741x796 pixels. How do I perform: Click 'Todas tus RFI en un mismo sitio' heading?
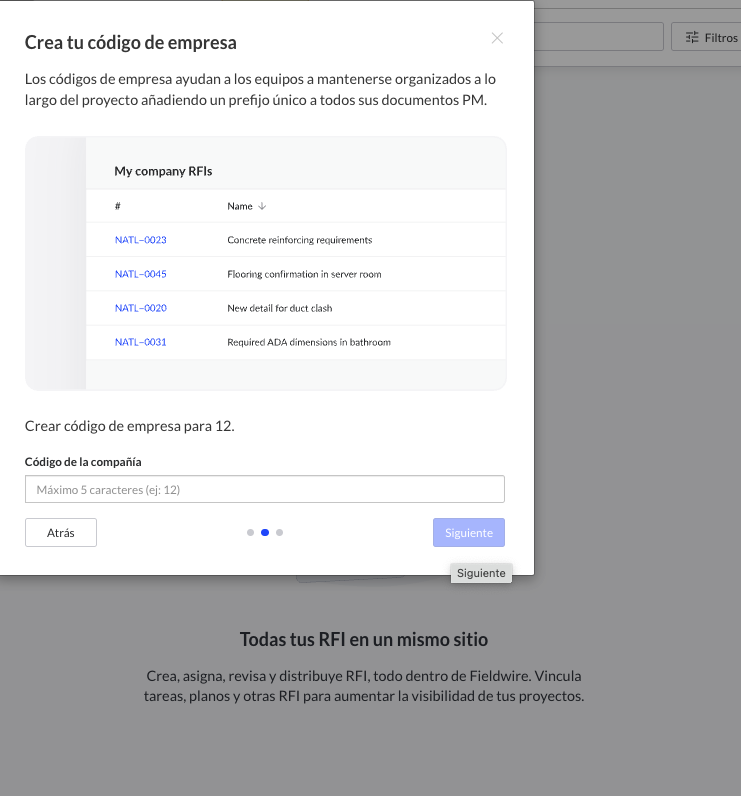point(364,639)
